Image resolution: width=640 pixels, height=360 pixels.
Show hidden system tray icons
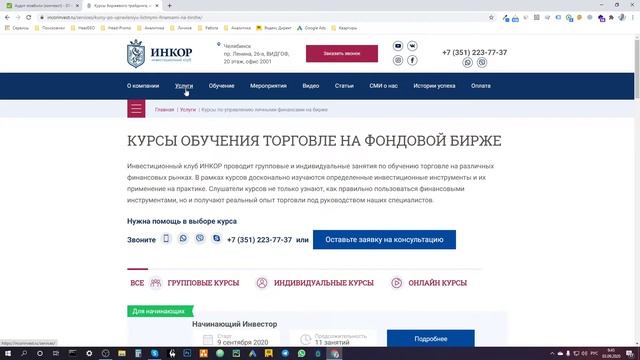click(552, 353)
